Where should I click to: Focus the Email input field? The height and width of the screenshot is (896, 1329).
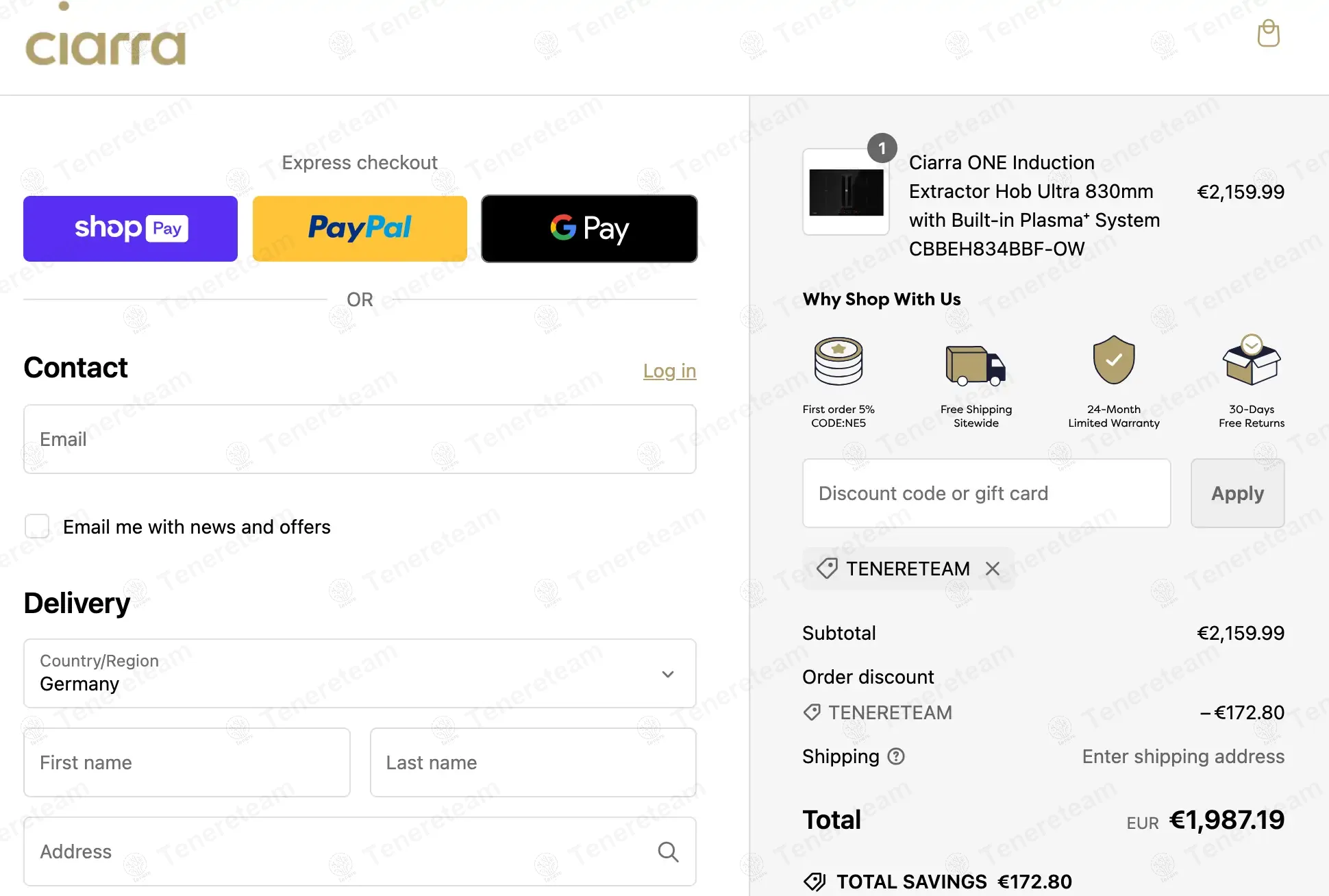coord(360,439)
